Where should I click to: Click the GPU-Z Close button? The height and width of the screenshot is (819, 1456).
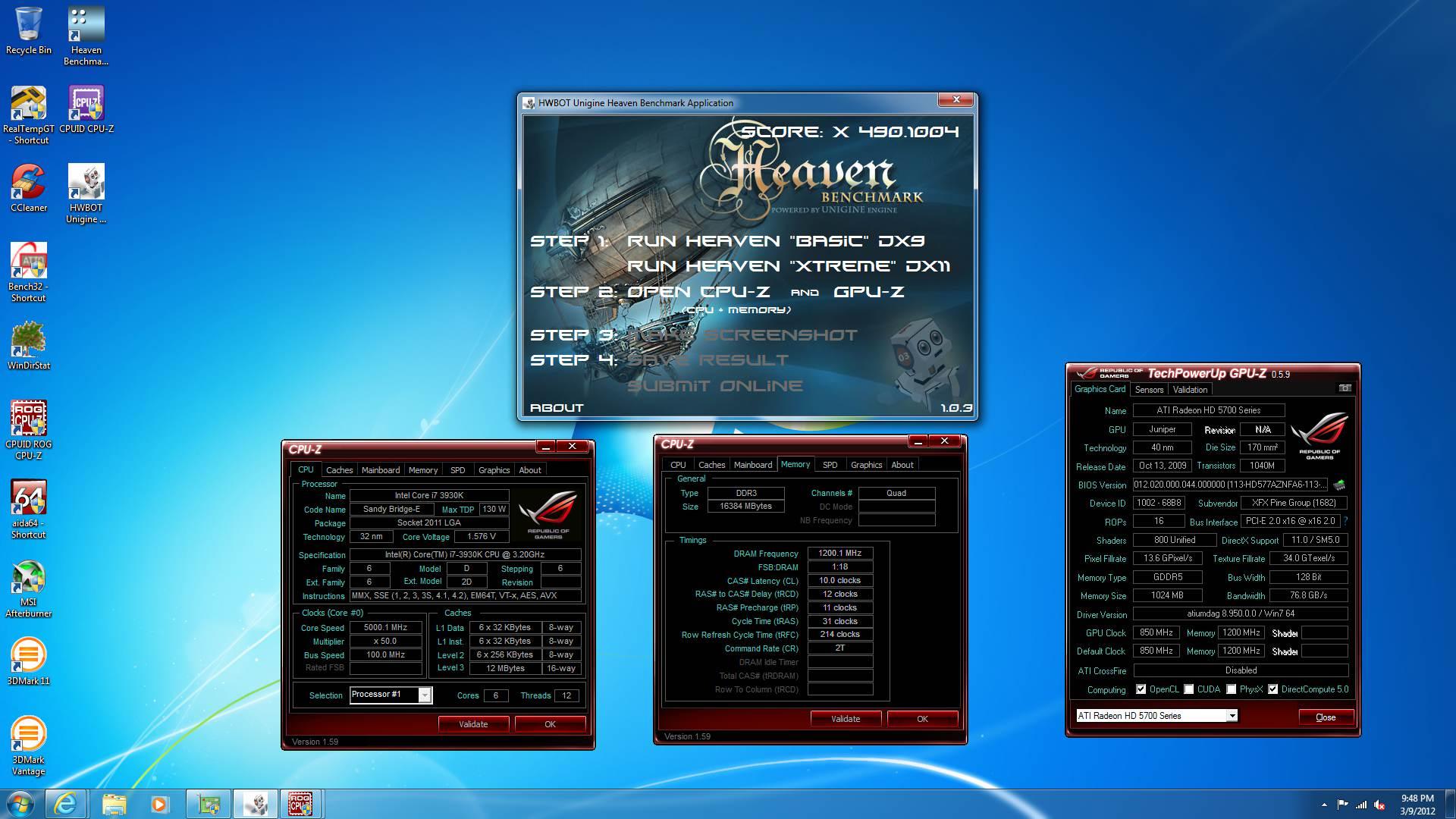pyautogui.click(x=1326, y=717)
